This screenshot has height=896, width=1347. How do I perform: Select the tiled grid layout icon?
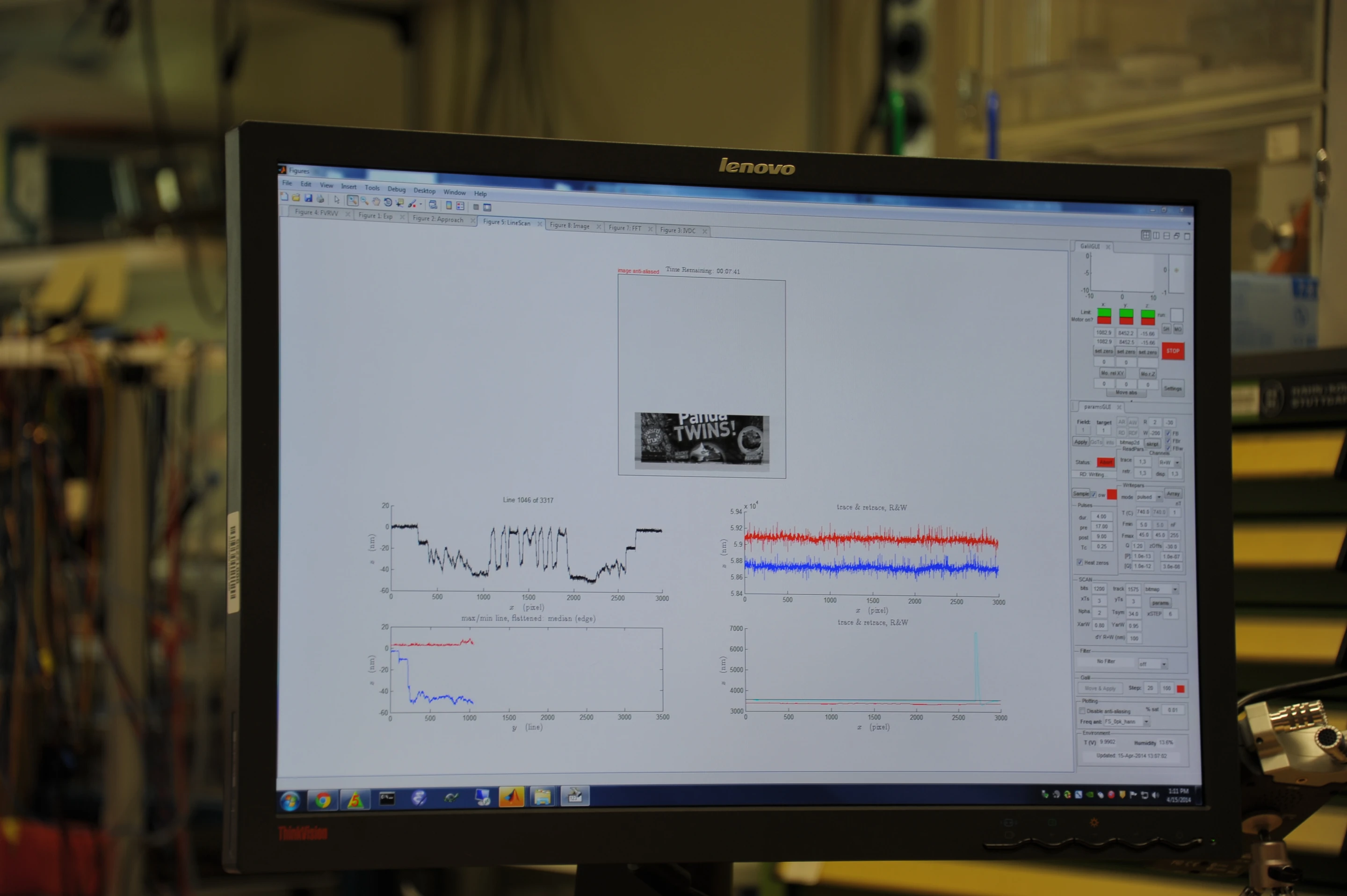coord(1146,235)
